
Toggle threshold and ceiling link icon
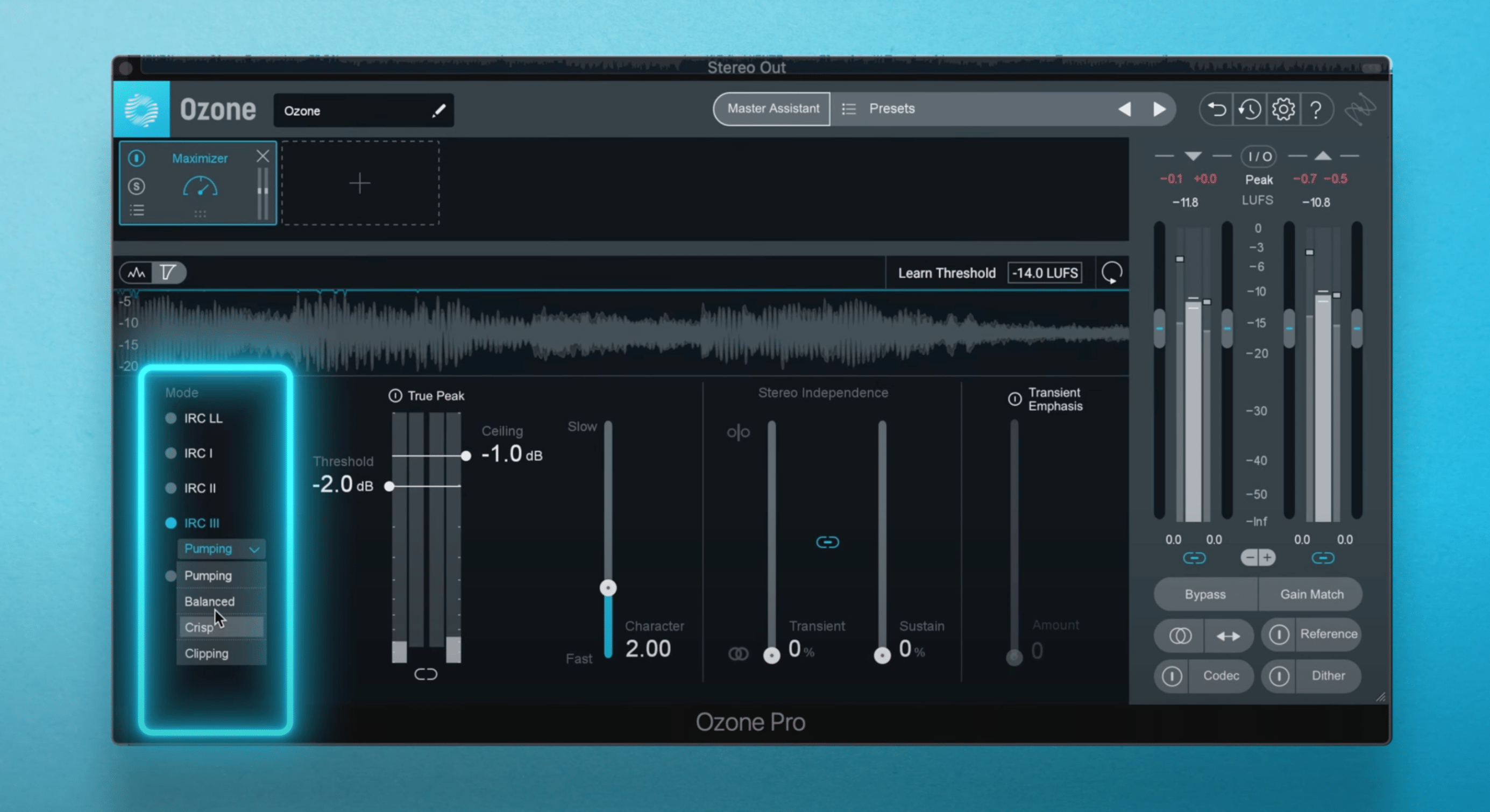pos(425,674)
